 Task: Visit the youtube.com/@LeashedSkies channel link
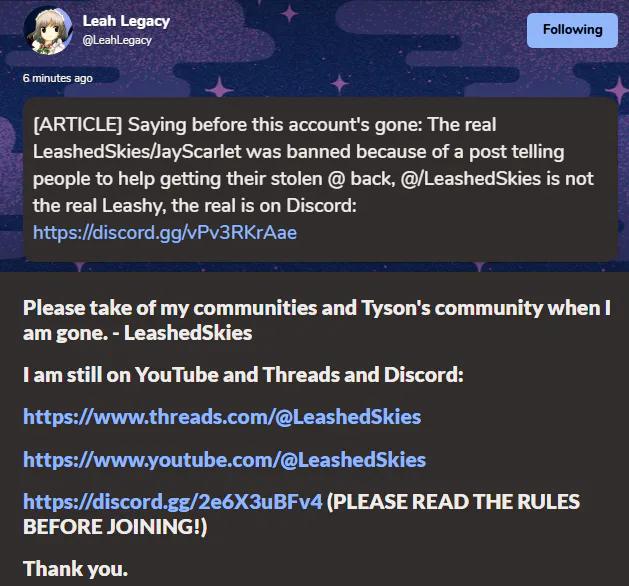[x=224, y=460]
